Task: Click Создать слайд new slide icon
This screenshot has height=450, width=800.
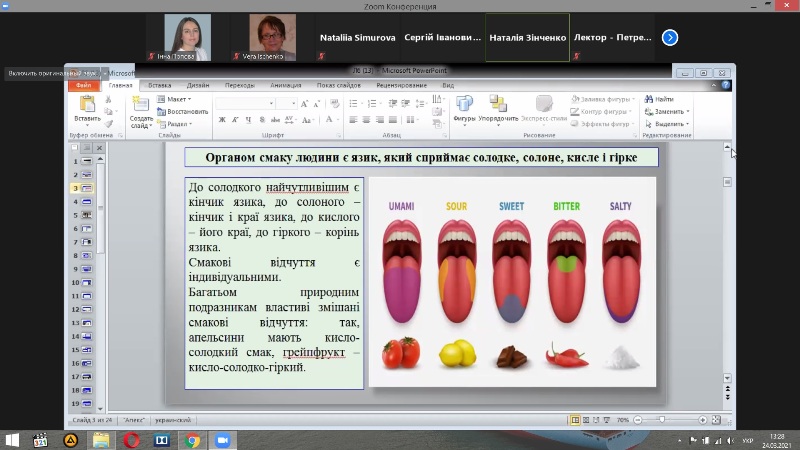Action: coord(140,106)
